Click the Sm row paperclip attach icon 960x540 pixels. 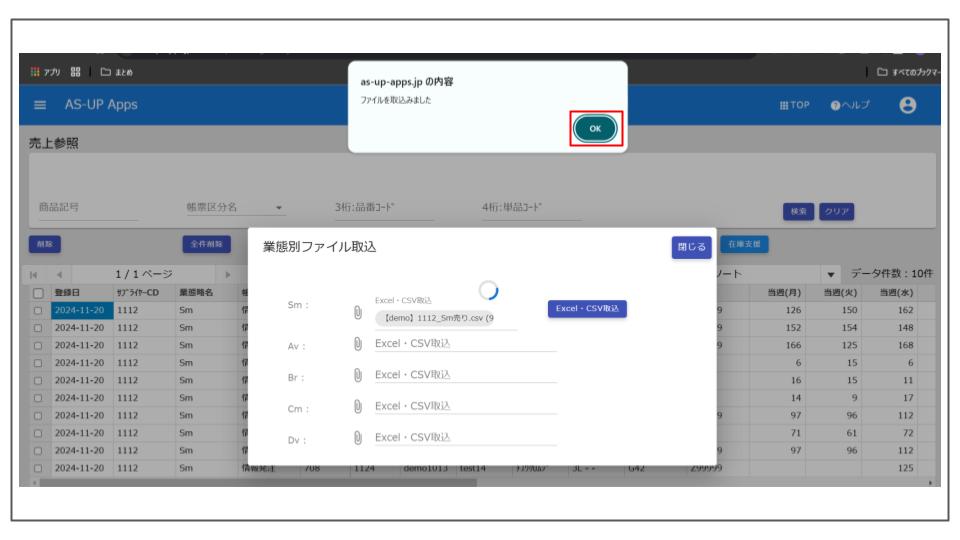pos(358,314)
